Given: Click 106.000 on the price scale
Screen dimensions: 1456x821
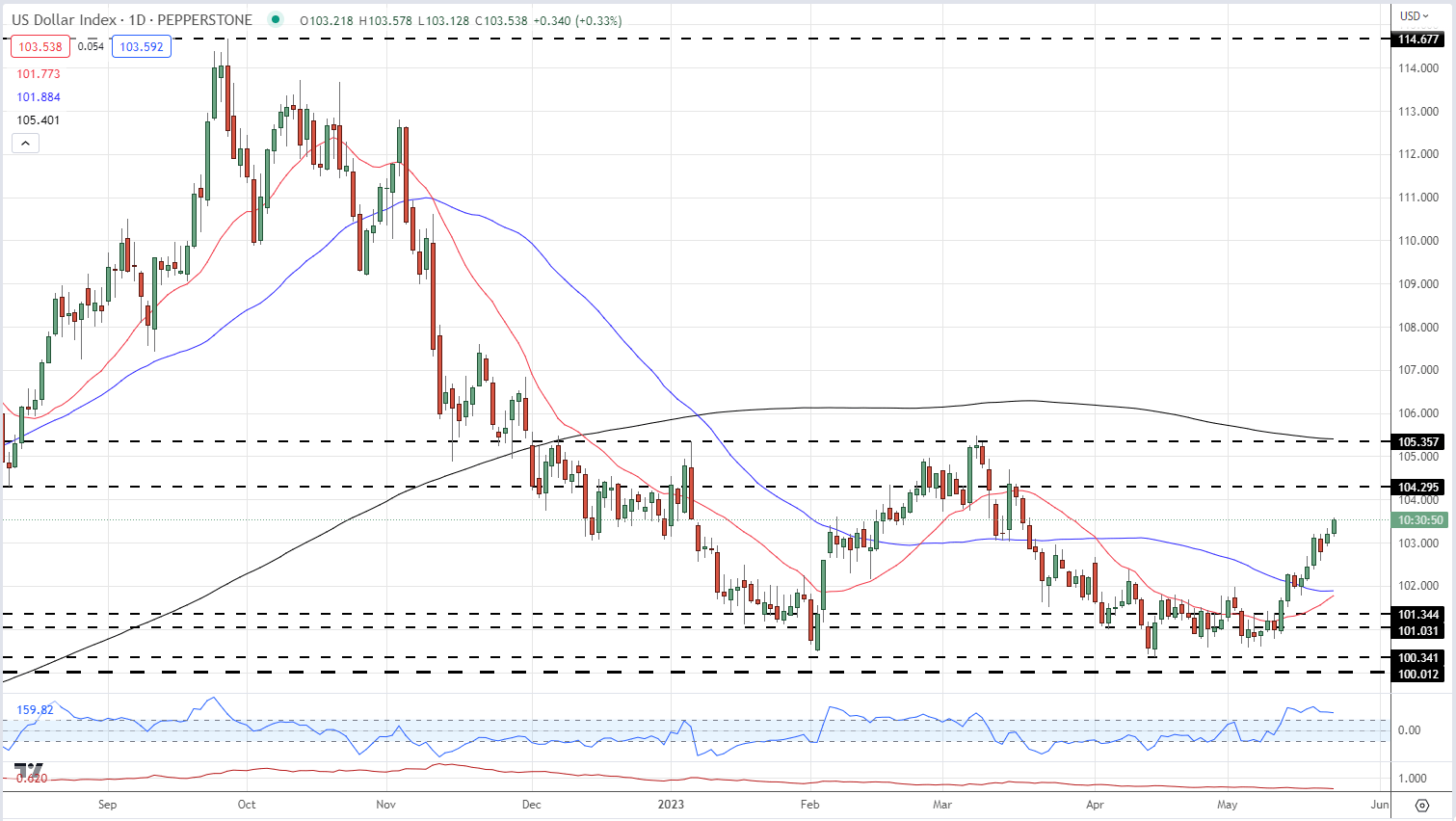Looking at the screenshot, I should click(1418, 413).
